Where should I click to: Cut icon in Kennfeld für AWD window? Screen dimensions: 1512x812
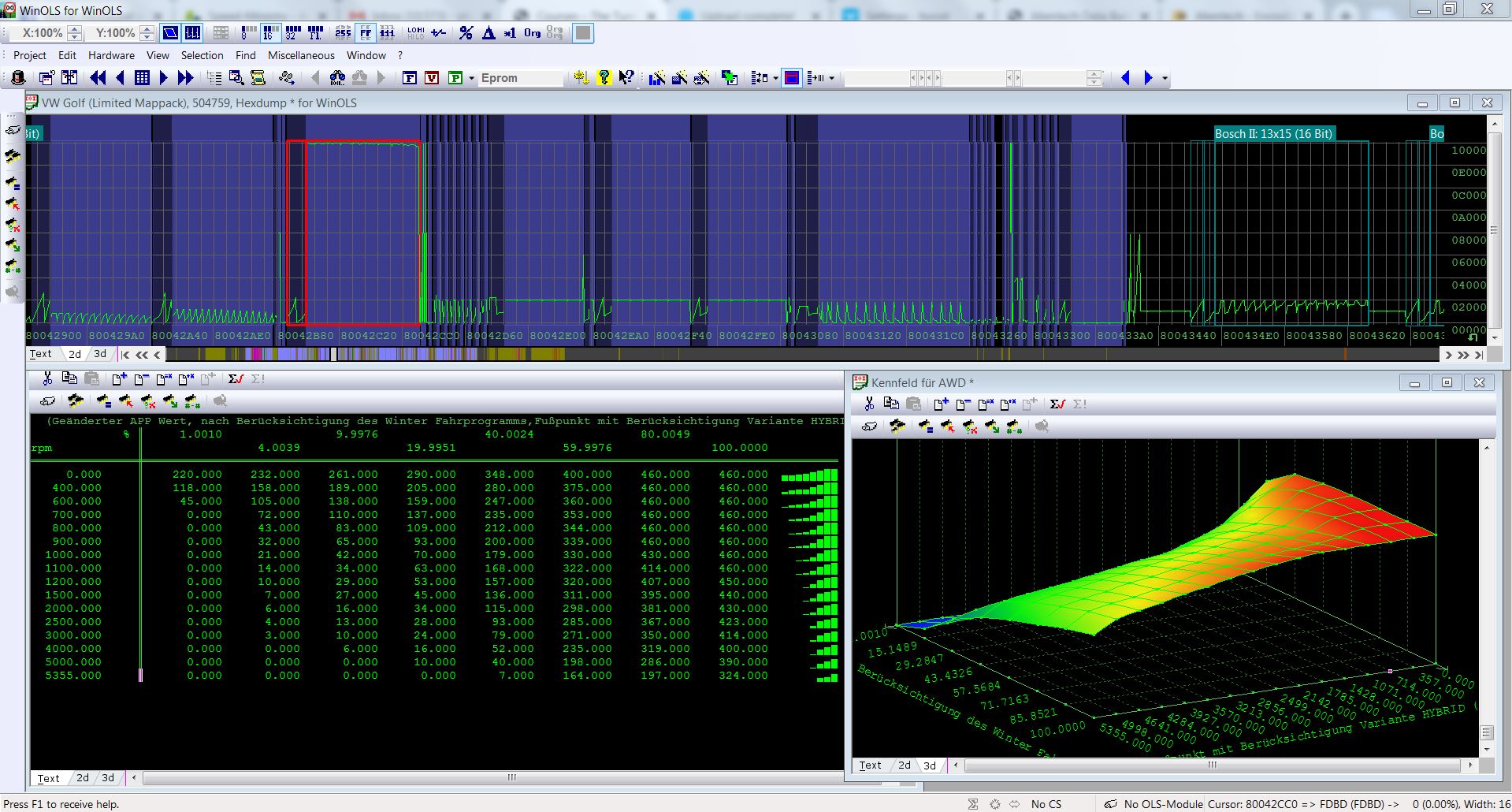pos(869,404)
